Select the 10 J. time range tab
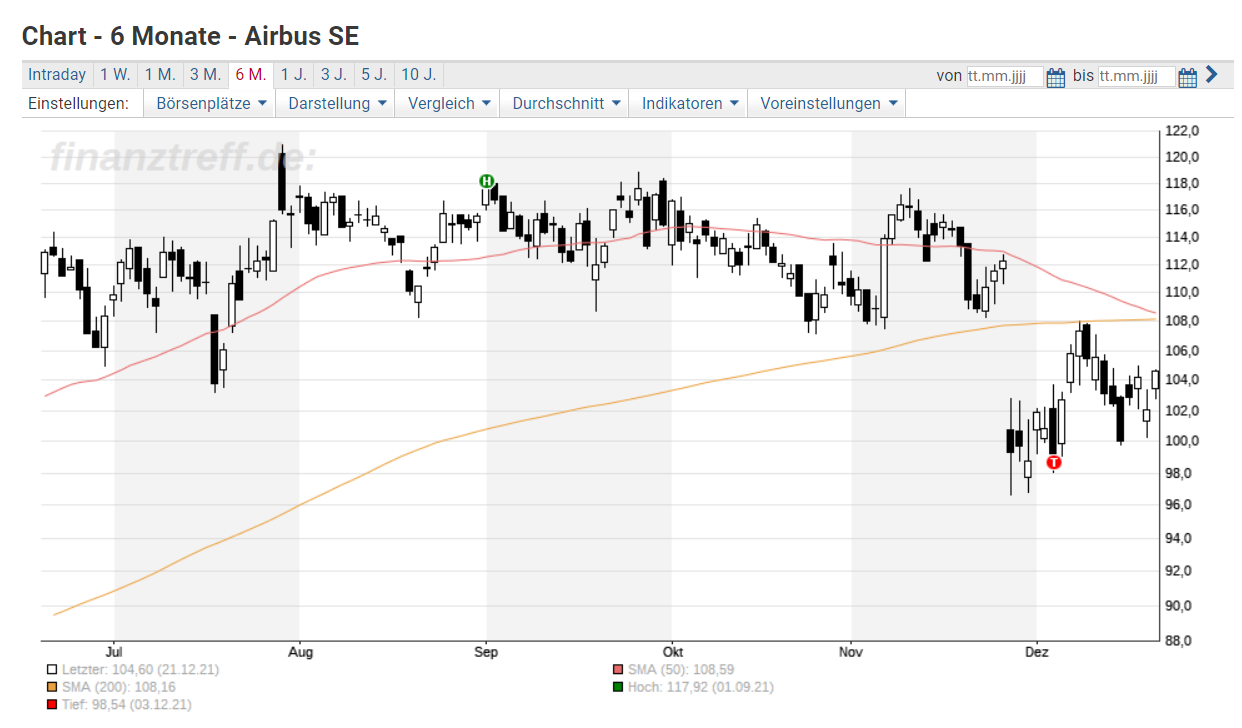 click(418, 75)
